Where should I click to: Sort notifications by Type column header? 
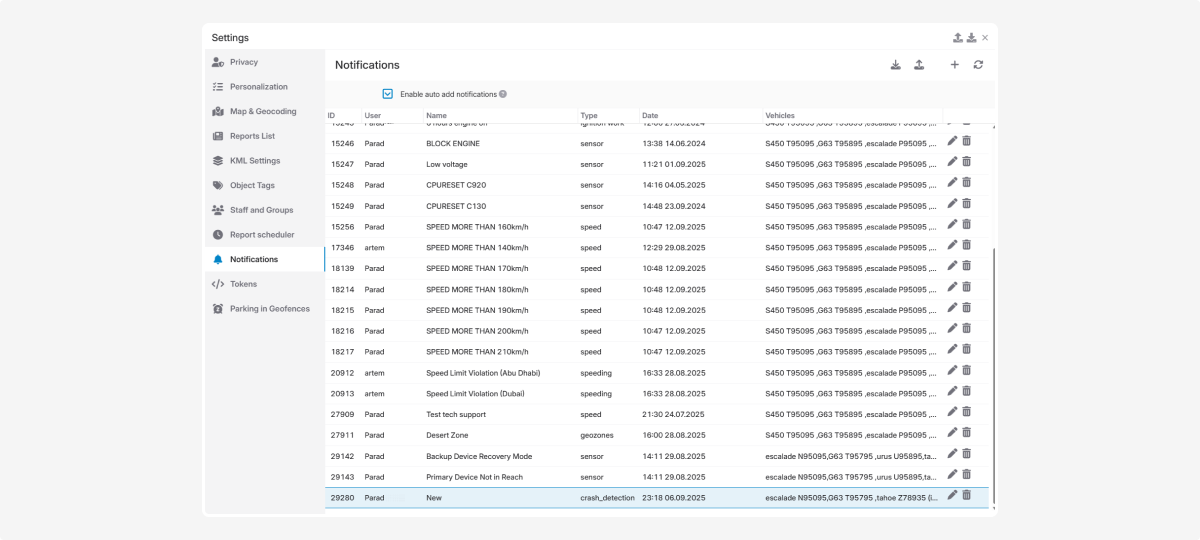point(589,116)
